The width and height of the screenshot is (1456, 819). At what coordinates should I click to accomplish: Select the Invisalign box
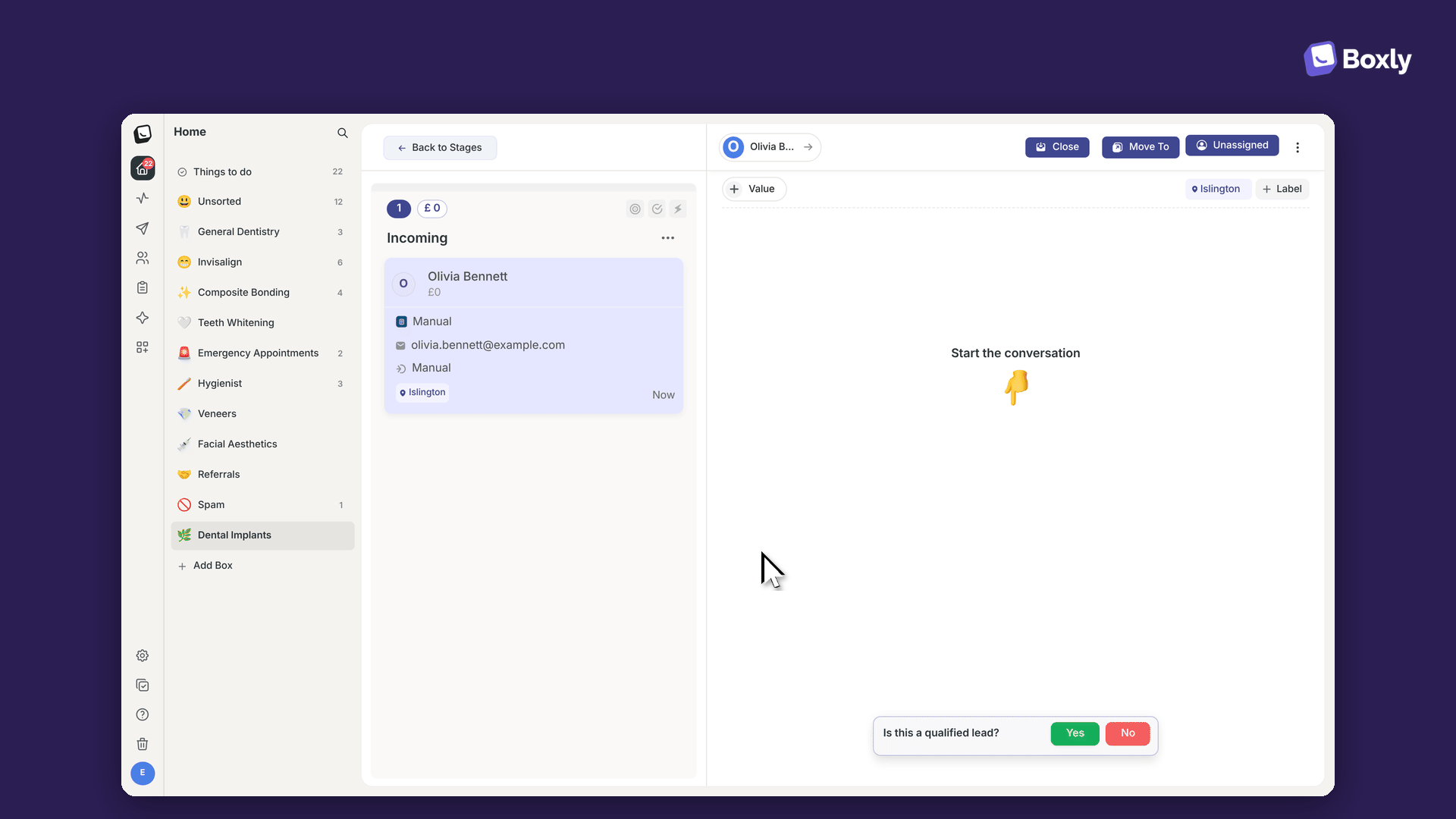(262, 262)
